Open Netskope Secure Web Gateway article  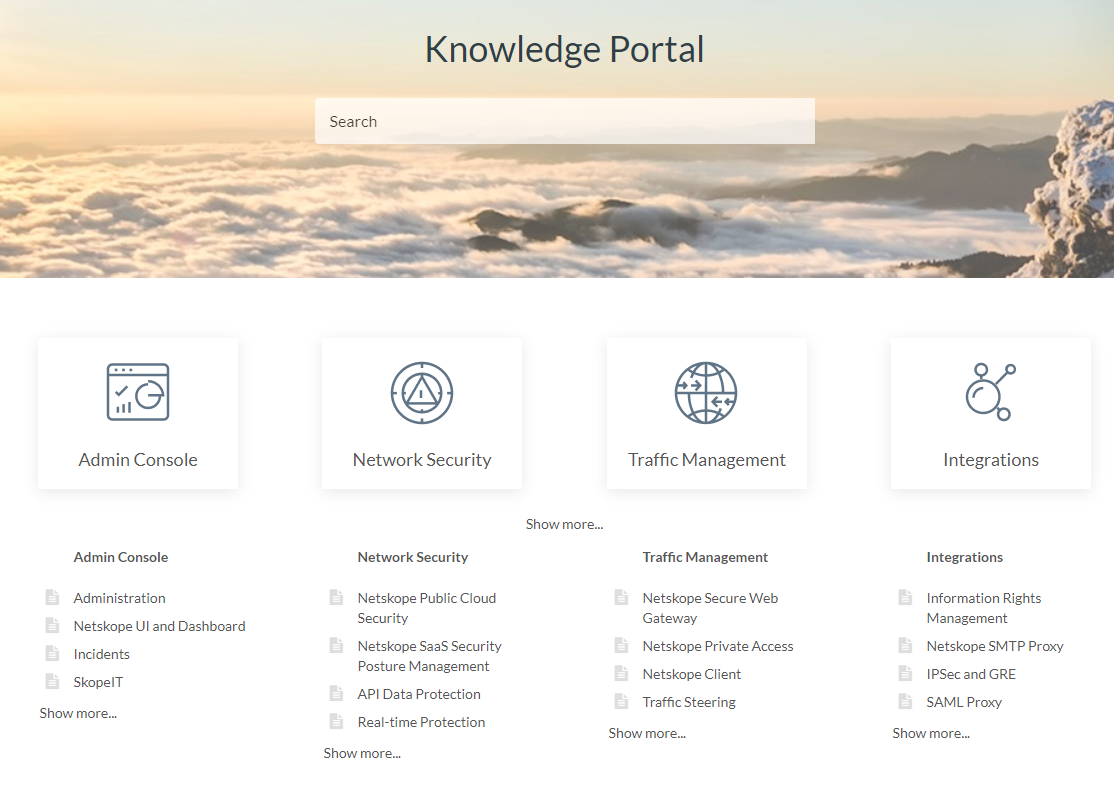710,608
